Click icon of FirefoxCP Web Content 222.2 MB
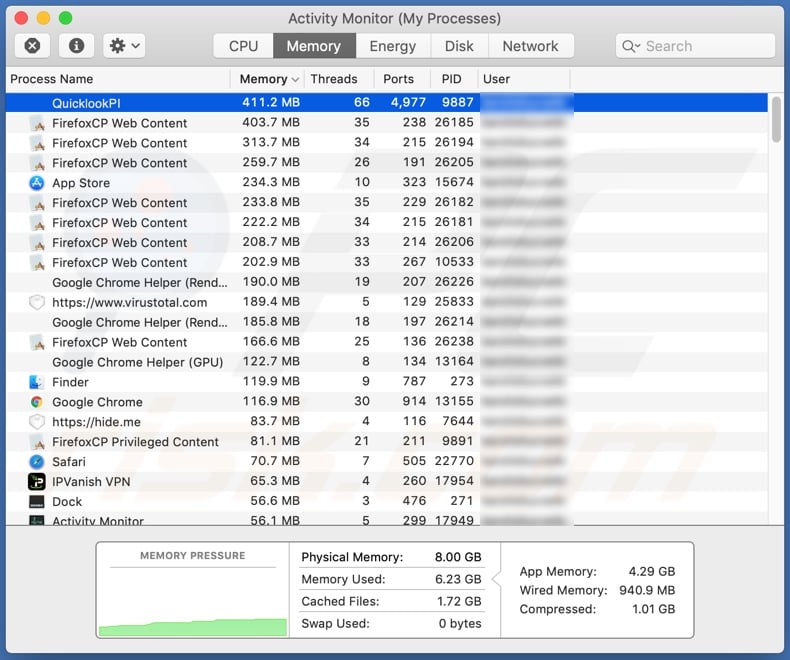790x660 pixels. point(37,223)
